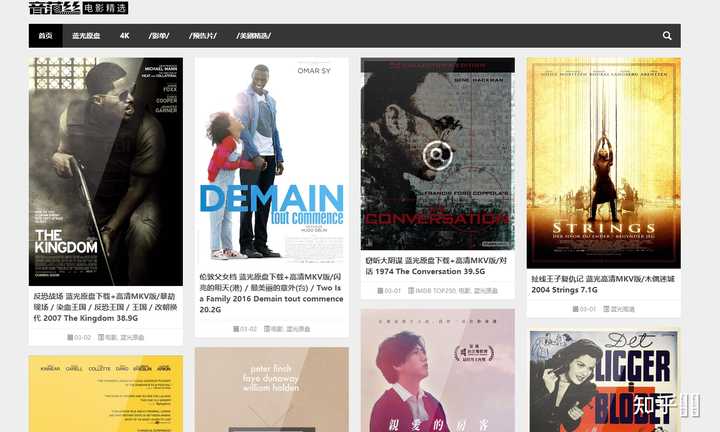
Task: Open the Demain tout commence 20.2G title link
Action: [271, 293]
